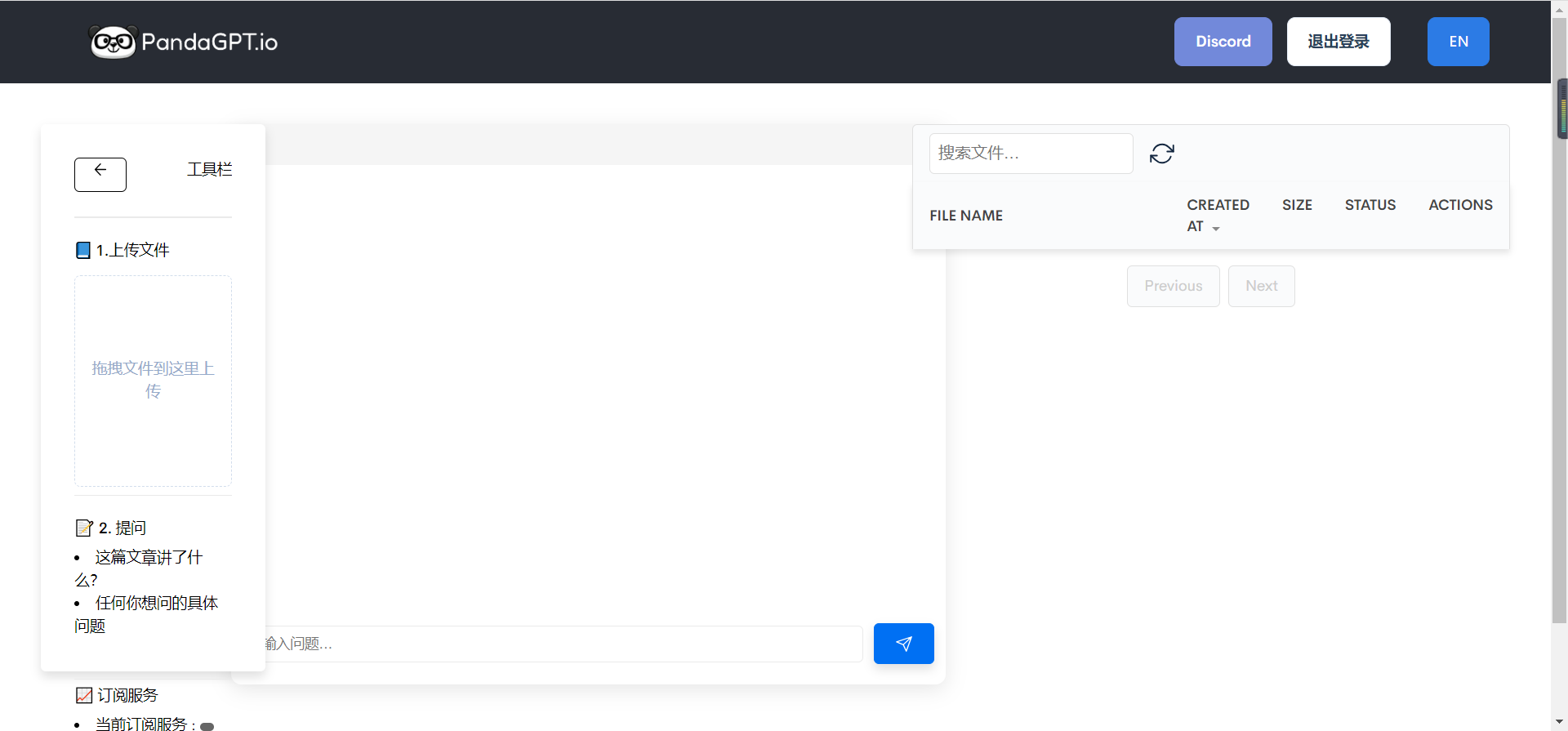Viewport: 1568px width, 731px height.
Task: Click the file drop upload area
Action: [x=153, y=381]
